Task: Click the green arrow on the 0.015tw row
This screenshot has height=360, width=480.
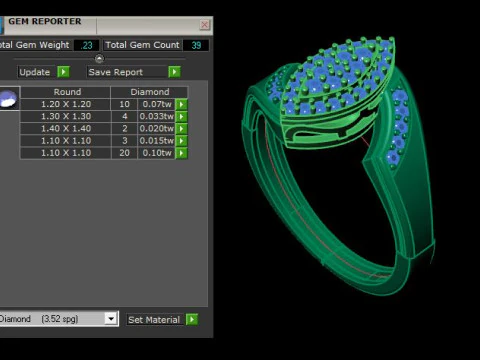Action: click(181, 141)
